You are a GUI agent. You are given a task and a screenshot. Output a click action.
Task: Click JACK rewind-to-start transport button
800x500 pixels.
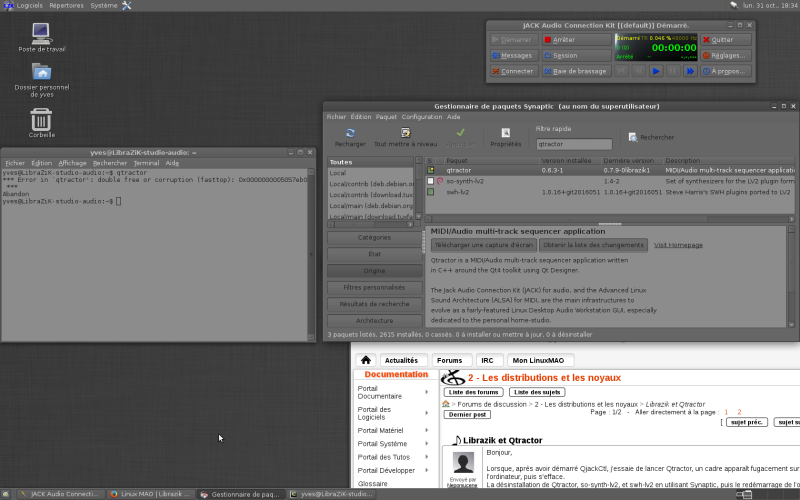click(621, 71)
